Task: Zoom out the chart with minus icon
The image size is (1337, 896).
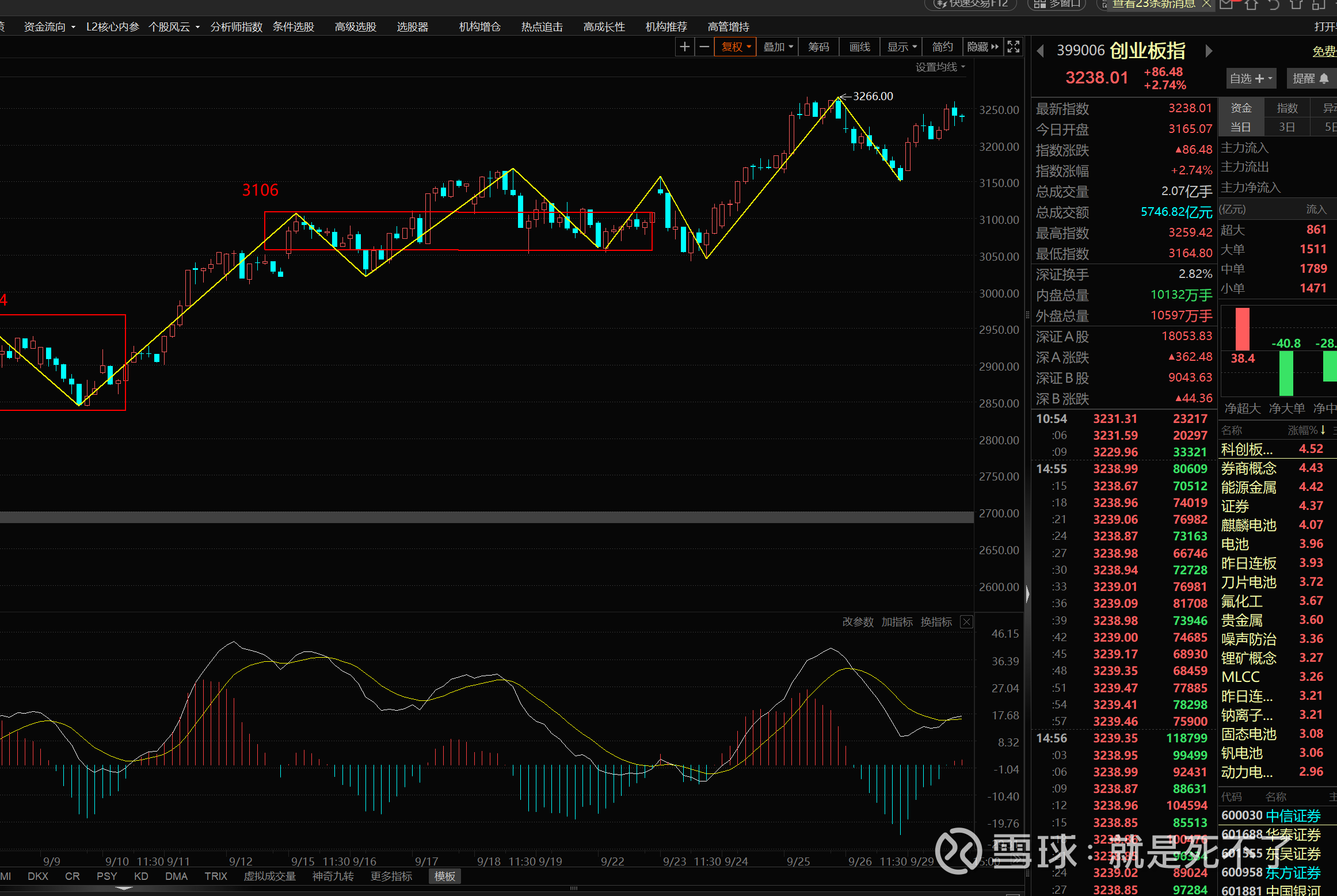Action: 704,47
